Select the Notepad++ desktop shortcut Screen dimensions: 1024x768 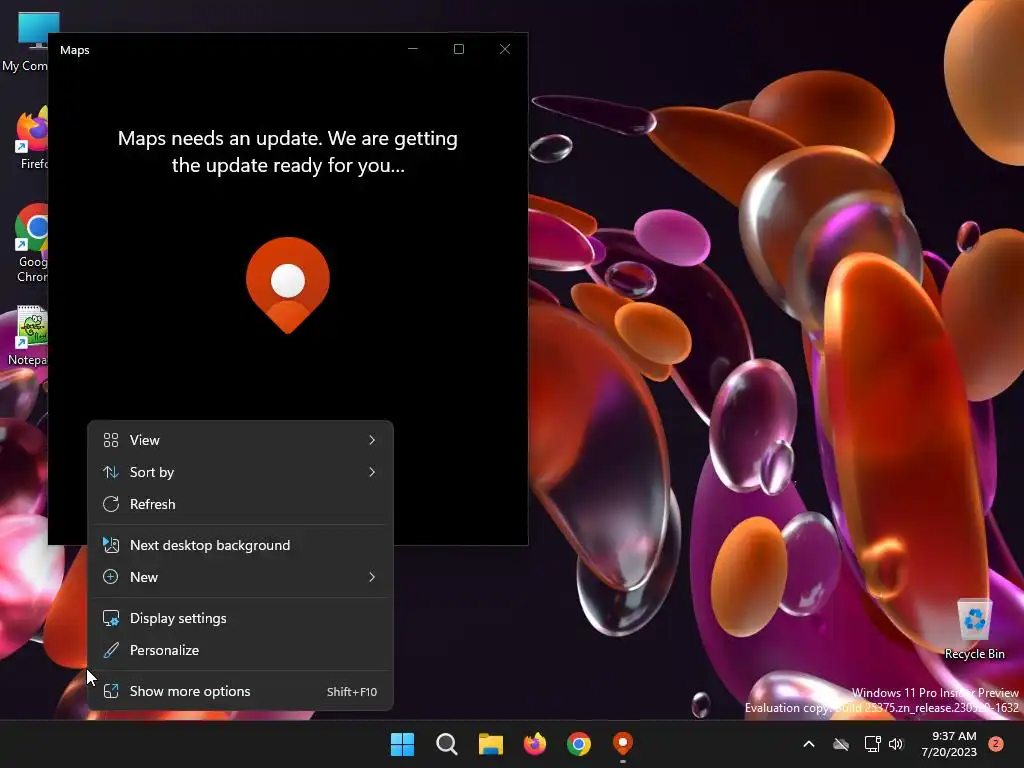click(27, 336)
